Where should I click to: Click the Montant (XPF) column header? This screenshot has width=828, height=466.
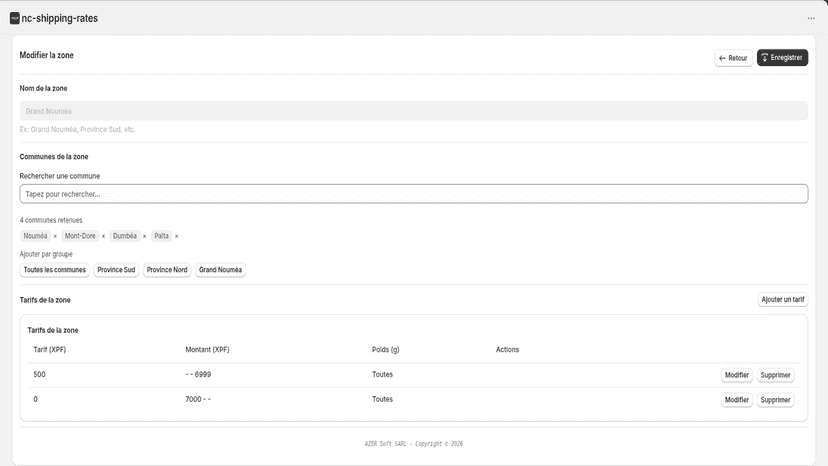click(x=207, y=350)
